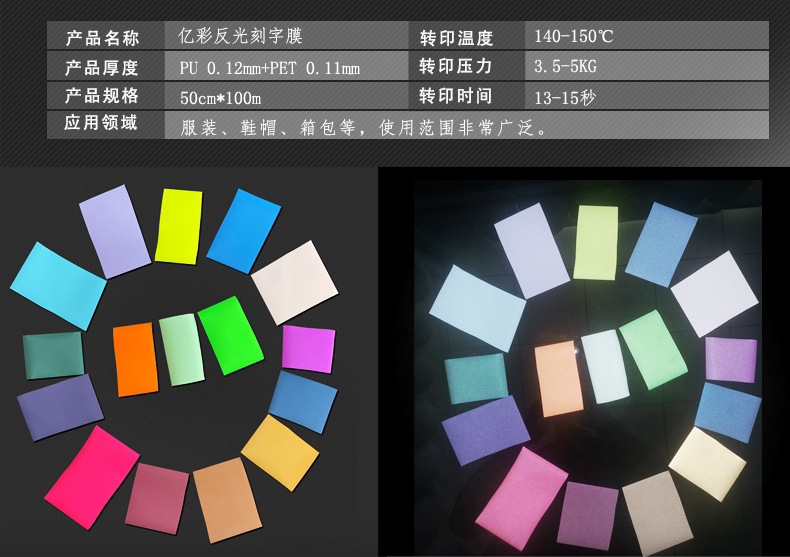
Task: Pick the cream white swatch in daylight photo
Action: tap(295, 282)
